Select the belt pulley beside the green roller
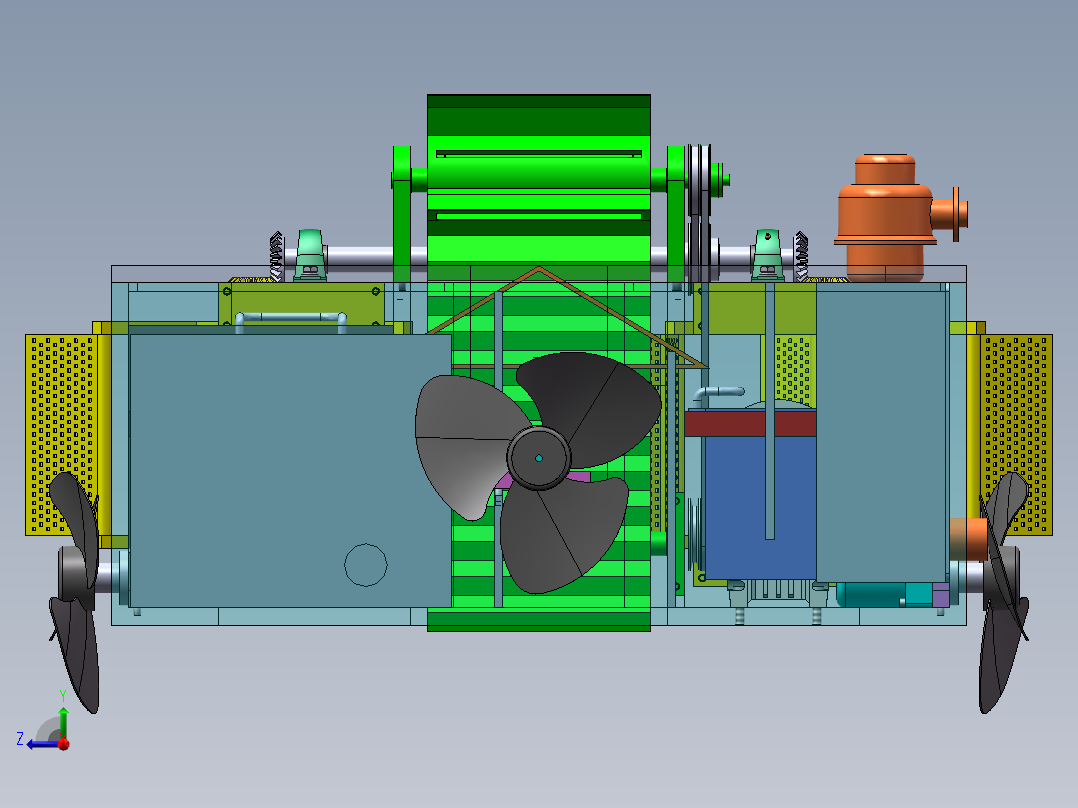The width and height of the screenshot is (1078, 808). tap(700, 180)
